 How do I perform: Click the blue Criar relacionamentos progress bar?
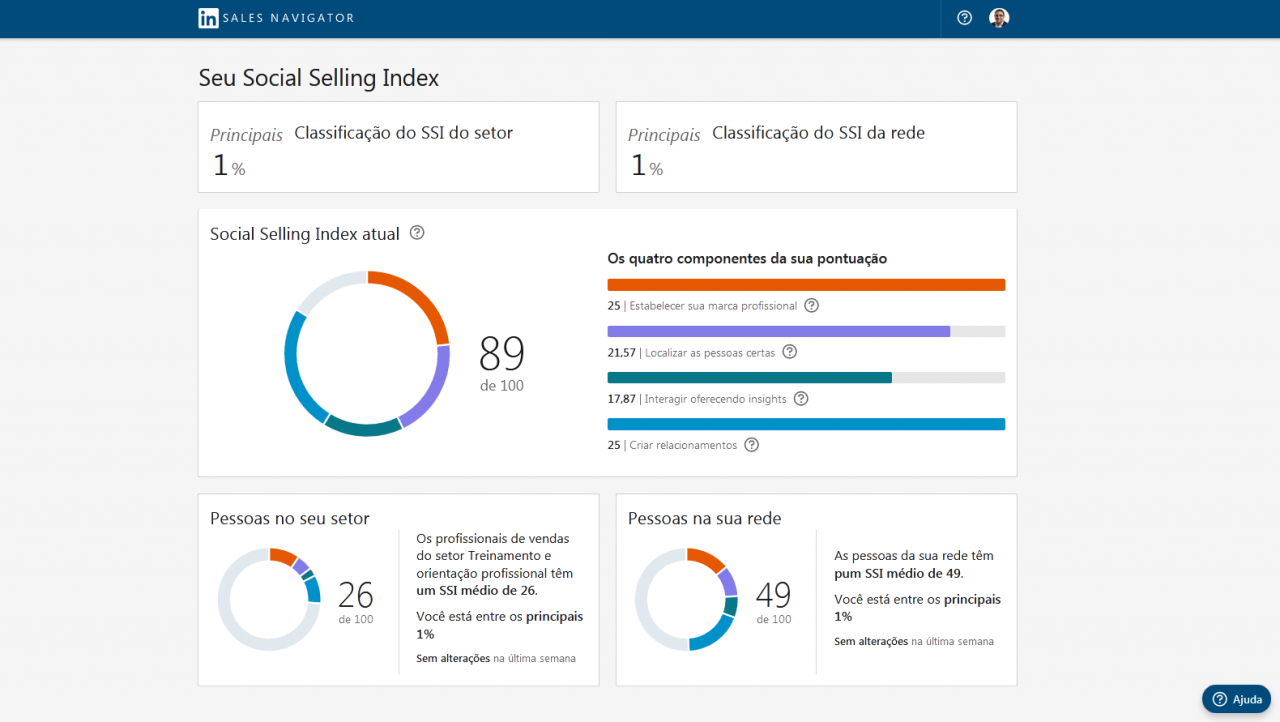tap(806, 424)
